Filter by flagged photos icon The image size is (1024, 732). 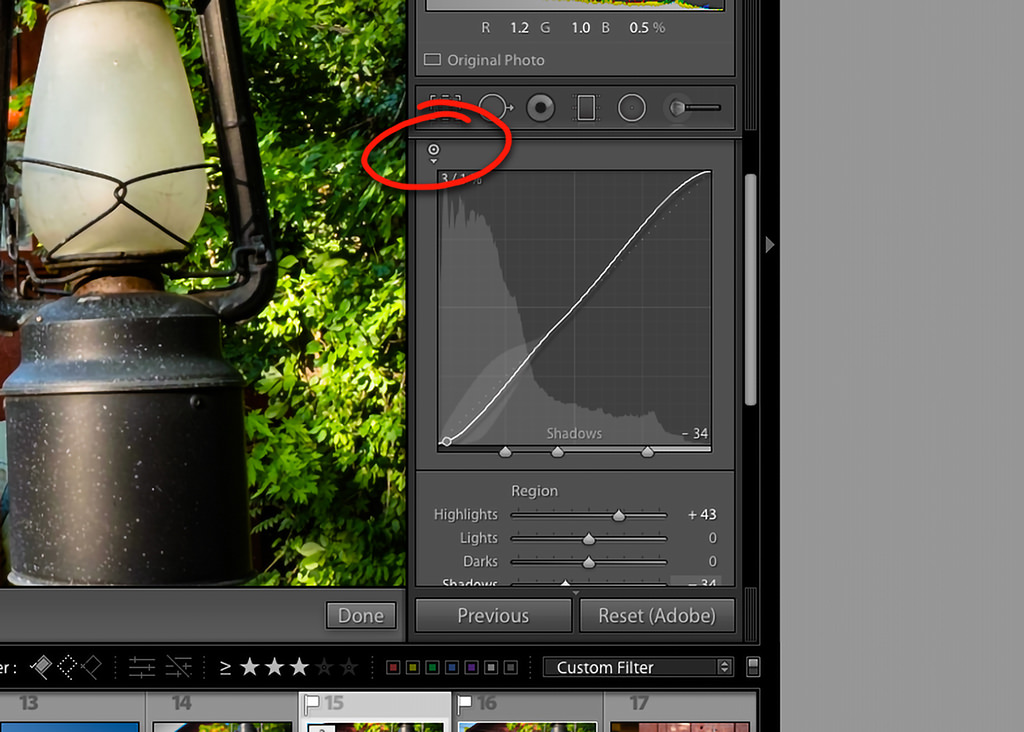(40, 667)
